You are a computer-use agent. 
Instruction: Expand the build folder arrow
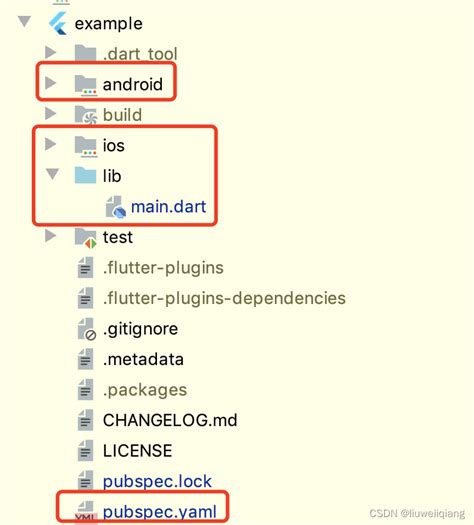(x=51, y=114)
